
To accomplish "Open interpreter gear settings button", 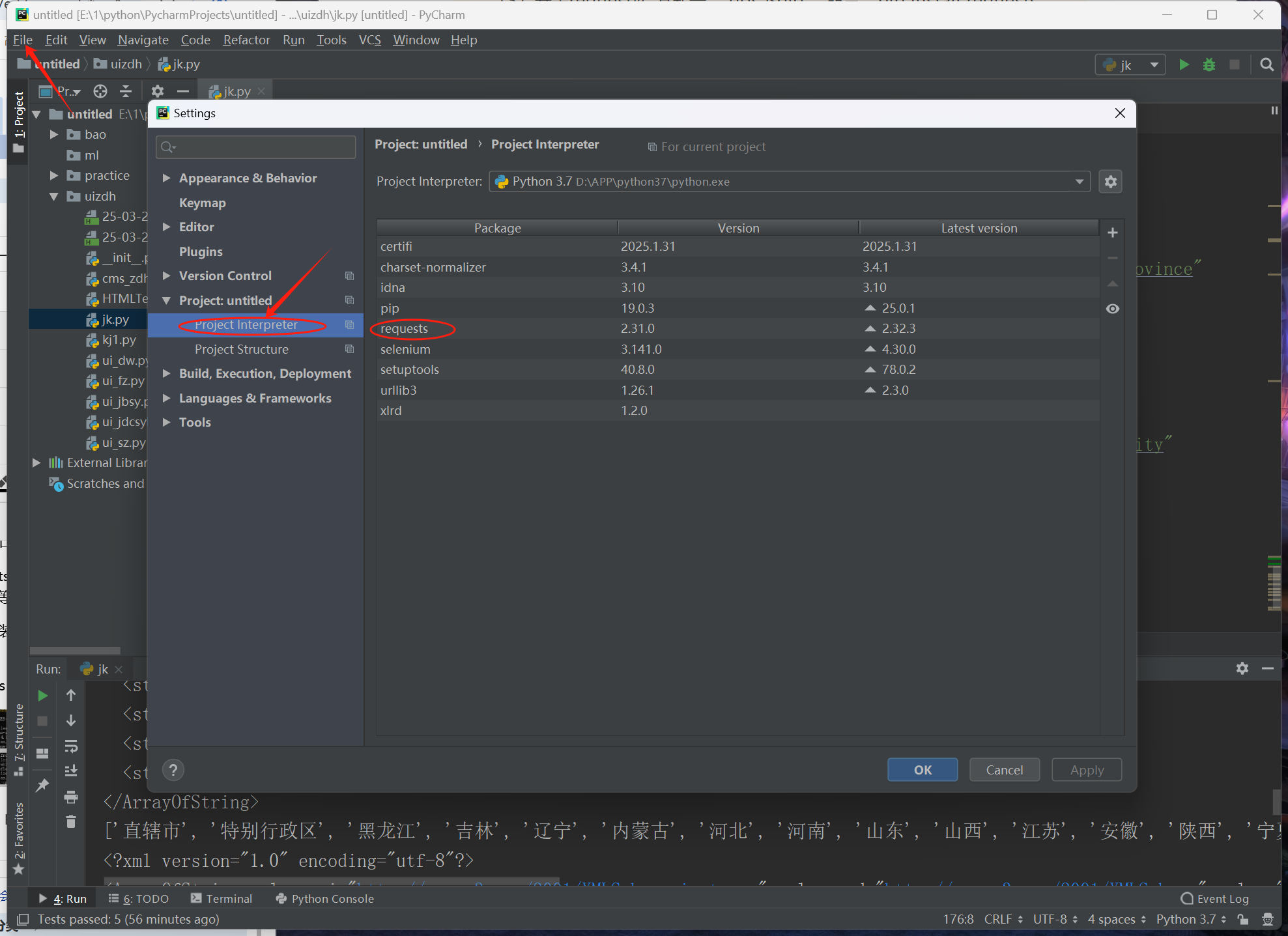I will (x=1111, y=182).
